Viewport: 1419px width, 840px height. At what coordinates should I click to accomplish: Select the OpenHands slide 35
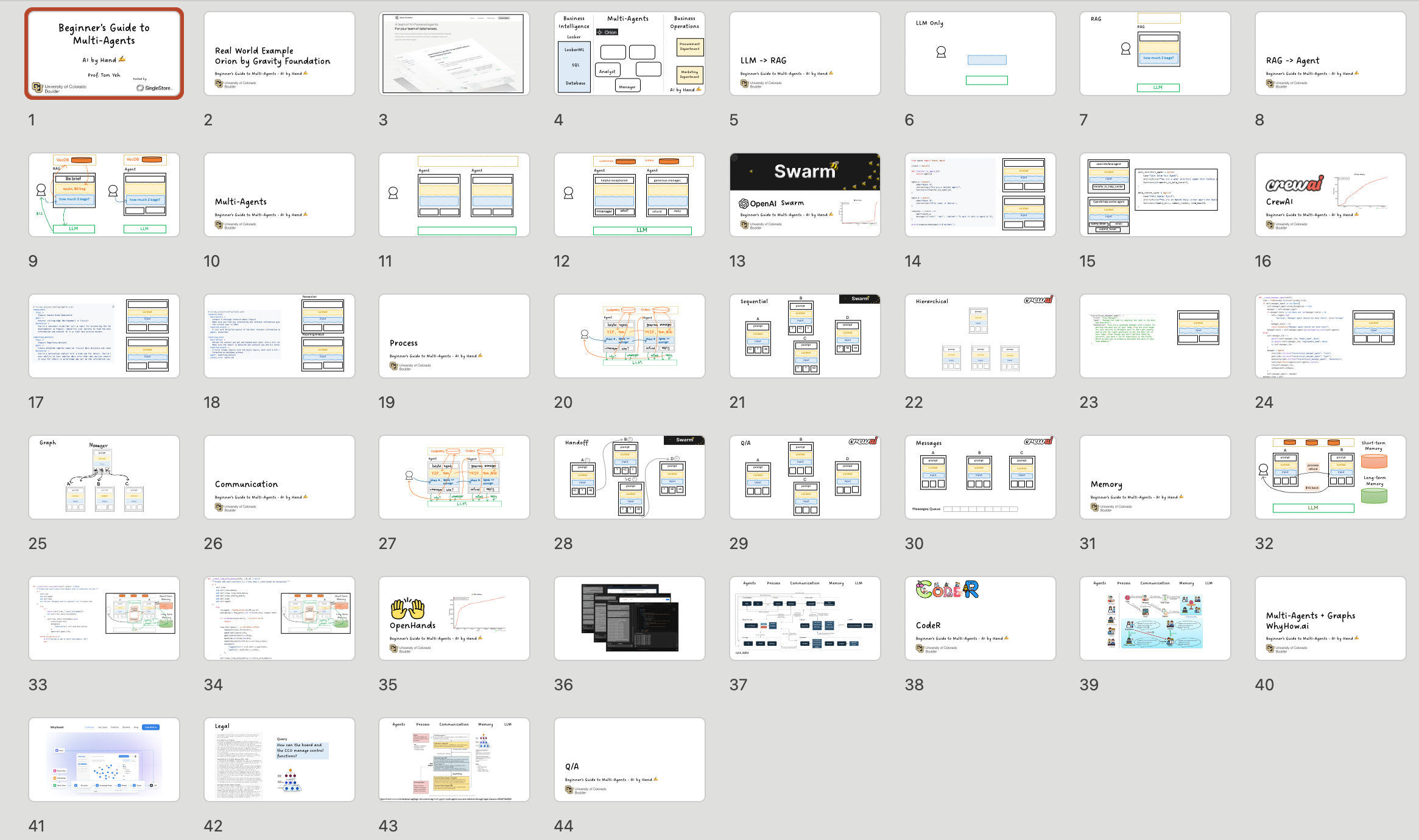[454, 618]
